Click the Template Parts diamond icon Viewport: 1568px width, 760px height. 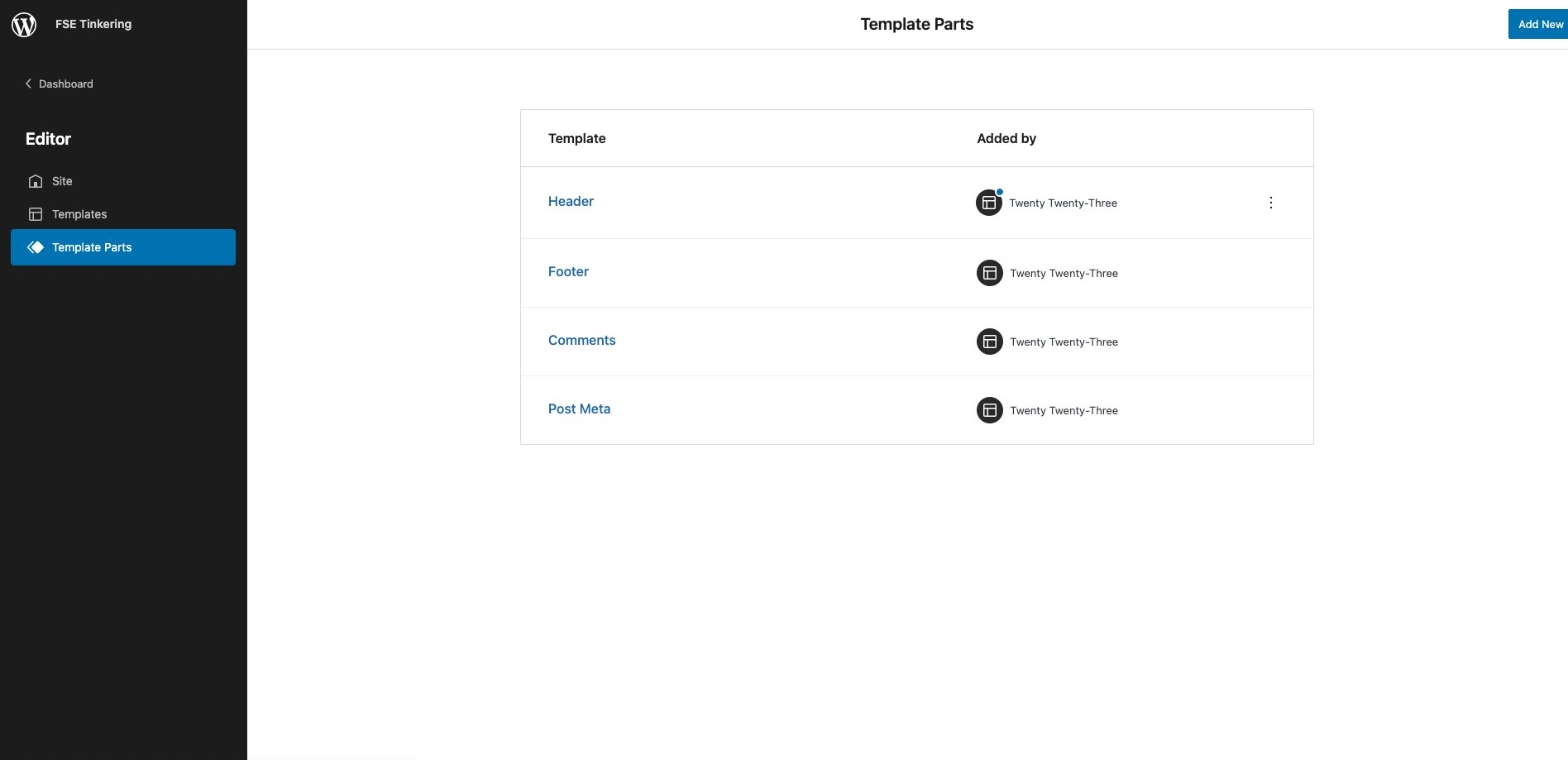(x=36, y=247)
